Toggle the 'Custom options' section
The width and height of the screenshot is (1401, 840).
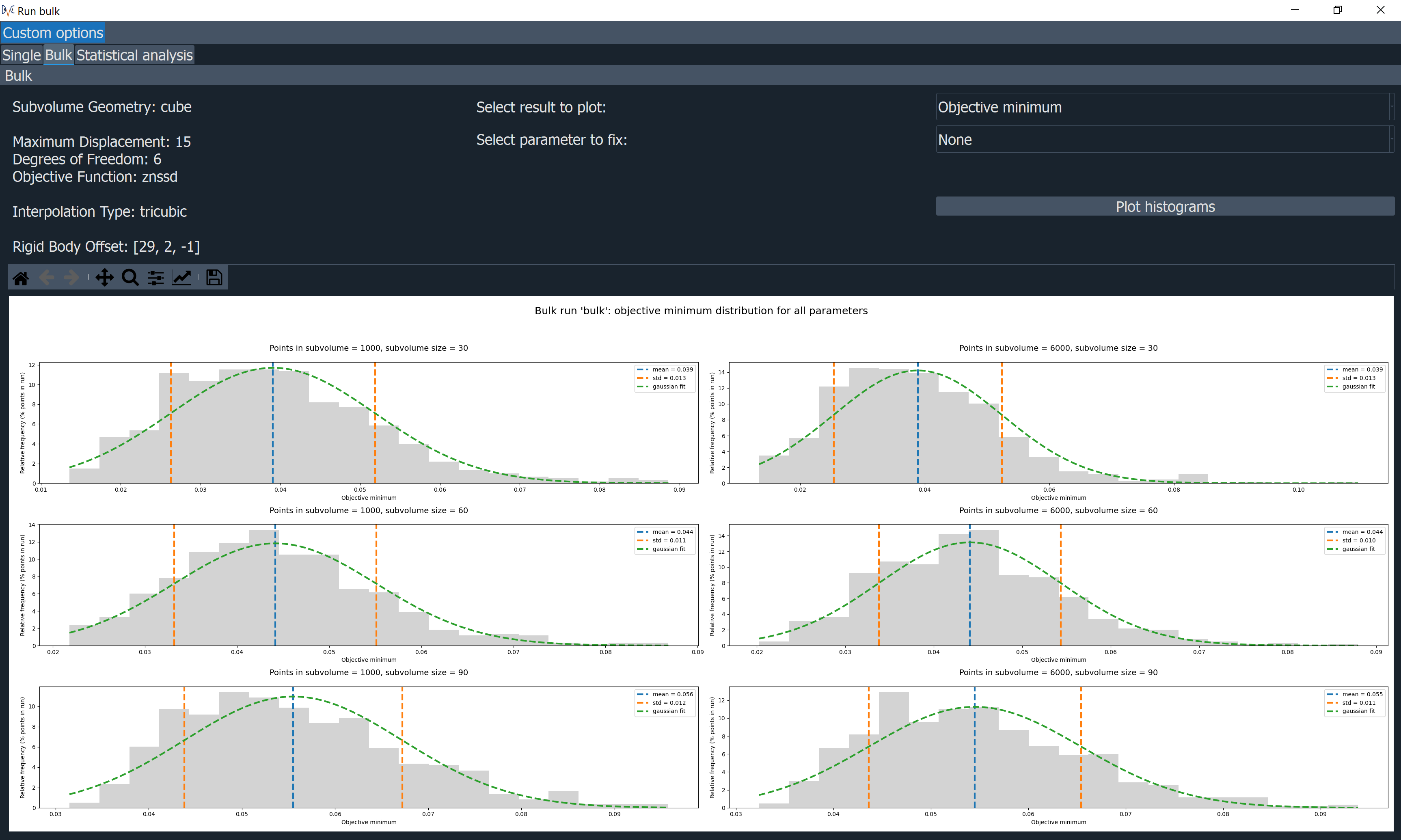tap(53, 32)
